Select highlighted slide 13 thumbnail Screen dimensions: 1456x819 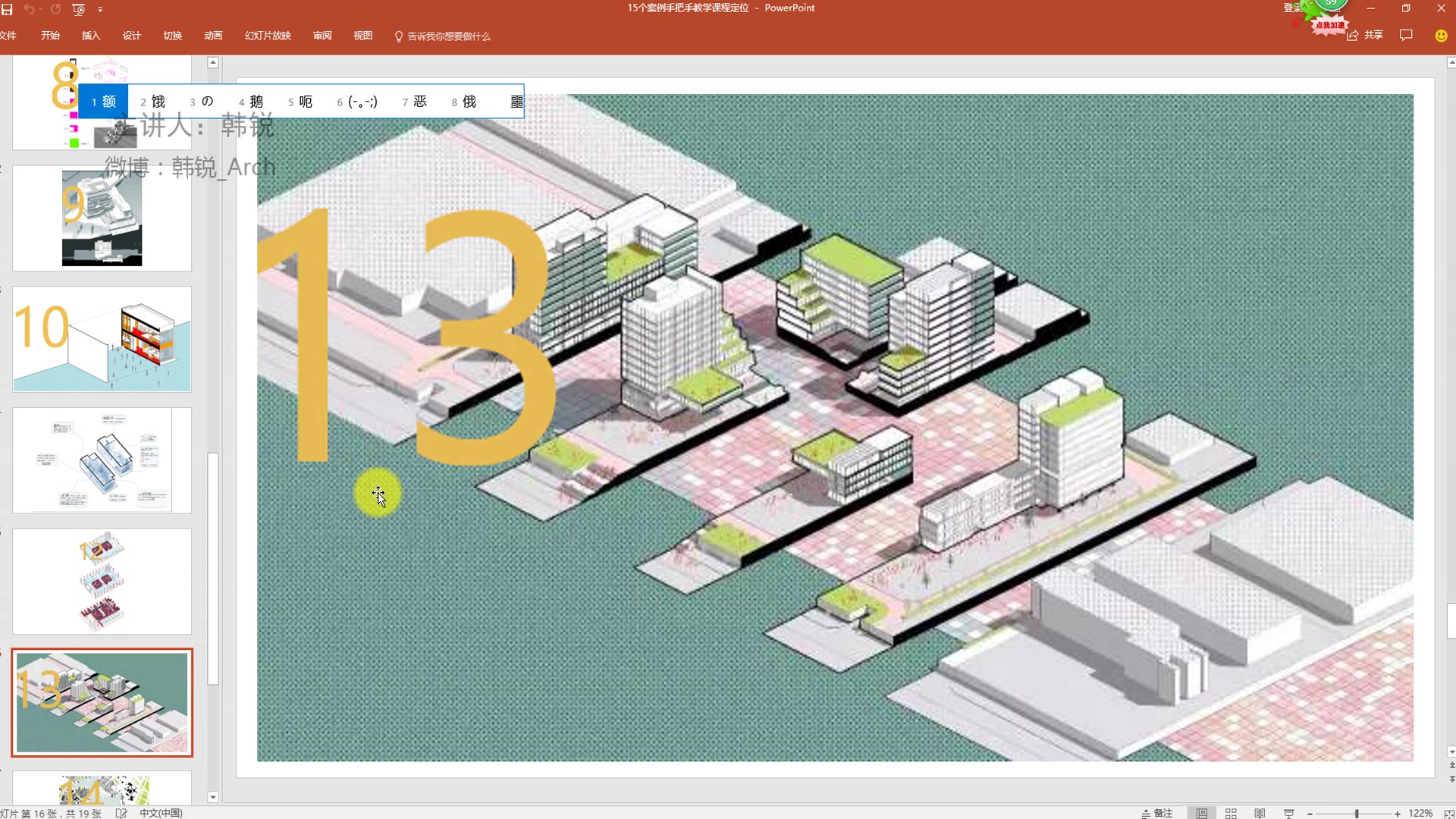coord(102,702)
